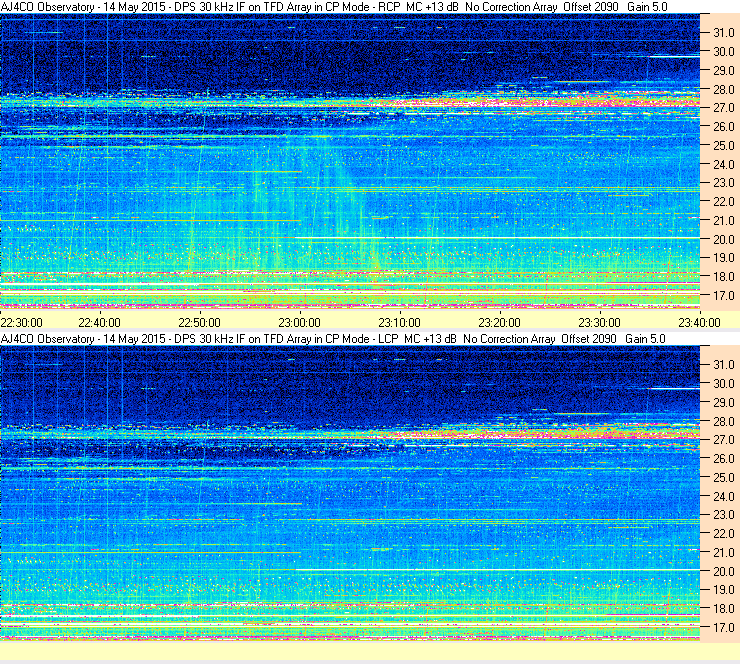Pick the 17.0 axis value in LCP panel

pos(723,627)
